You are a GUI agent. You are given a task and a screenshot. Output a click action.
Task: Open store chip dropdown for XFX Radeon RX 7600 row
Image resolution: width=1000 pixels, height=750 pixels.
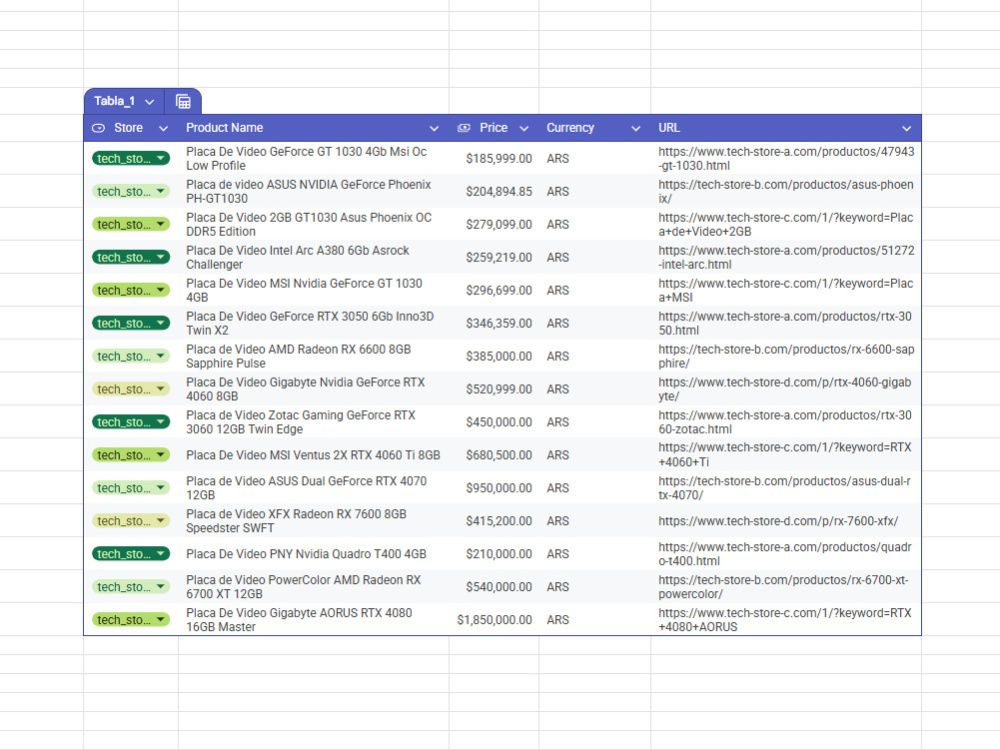[x=161, y=521]
